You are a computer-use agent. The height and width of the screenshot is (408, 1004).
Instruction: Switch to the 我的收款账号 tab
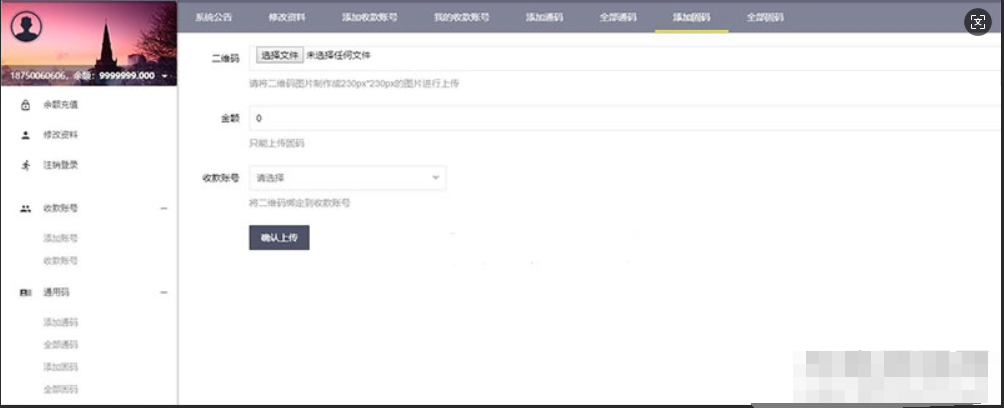461,17
